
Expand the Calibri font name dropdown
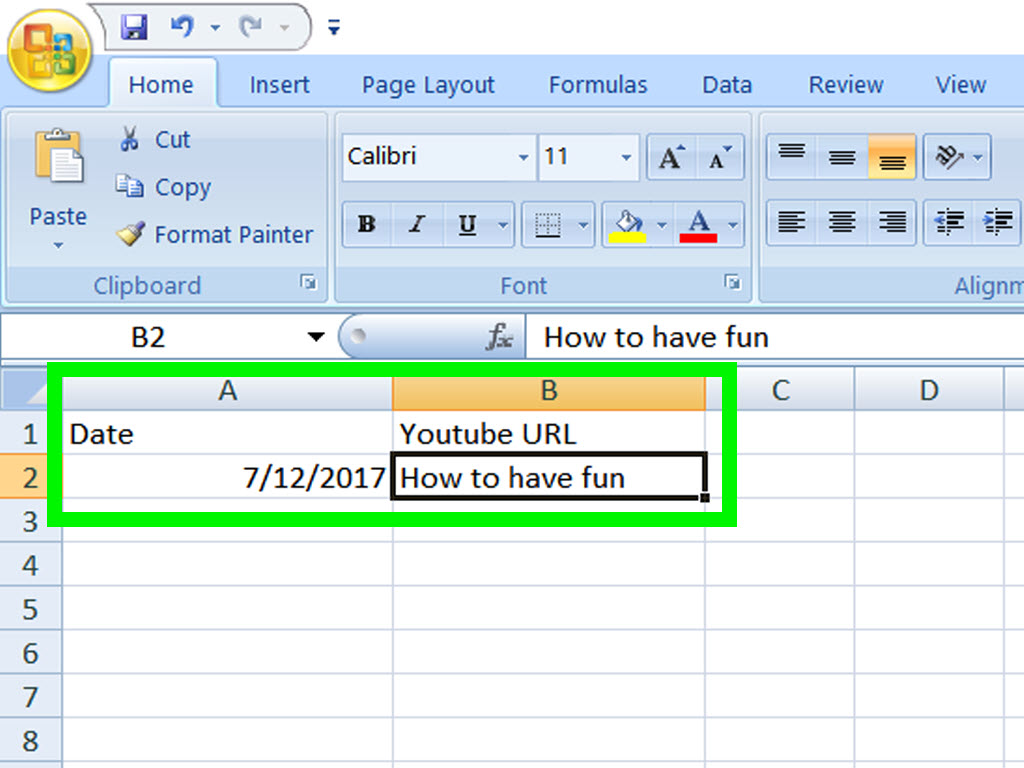[523, 157]
